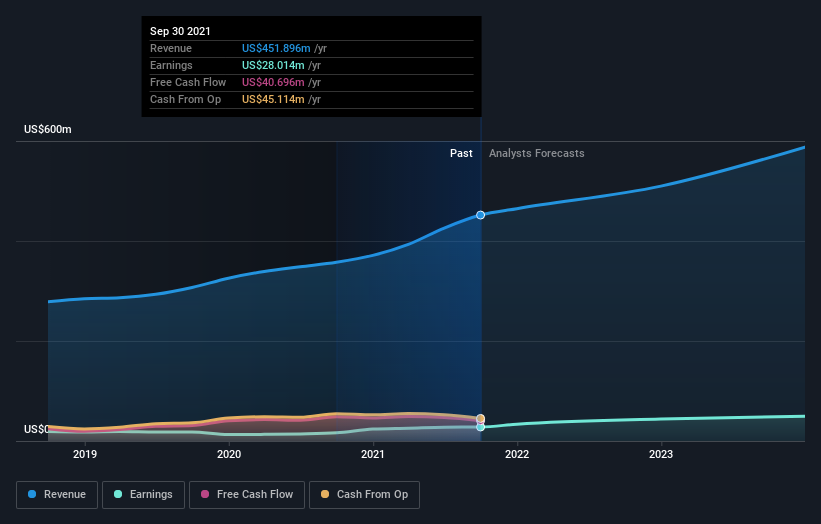Click the blue Revenue data point marker

coord(480,215)
